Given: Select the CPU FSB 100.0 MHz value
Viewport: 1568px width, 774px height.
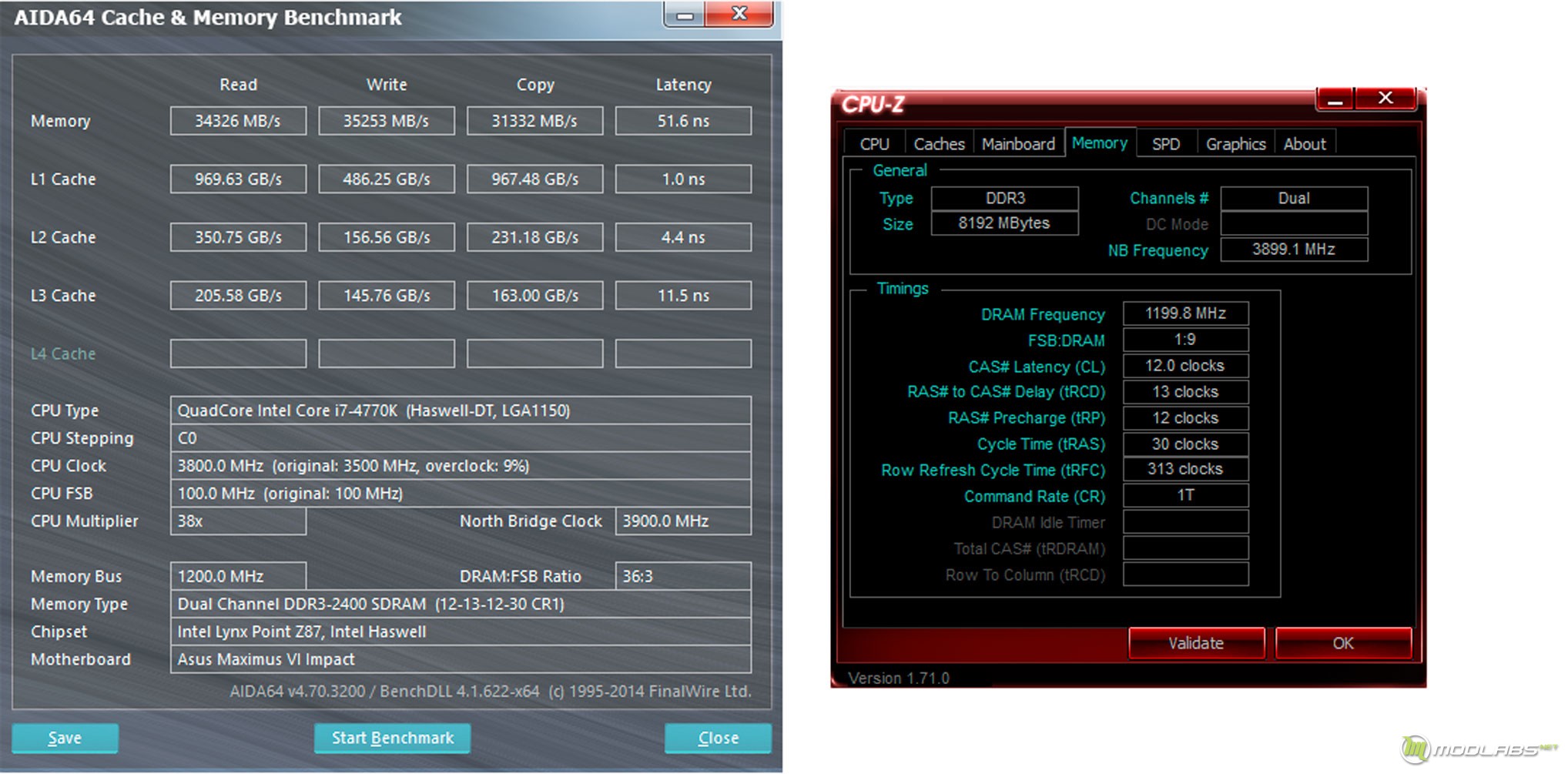Looking at the screenshot, I should (461, 493).
